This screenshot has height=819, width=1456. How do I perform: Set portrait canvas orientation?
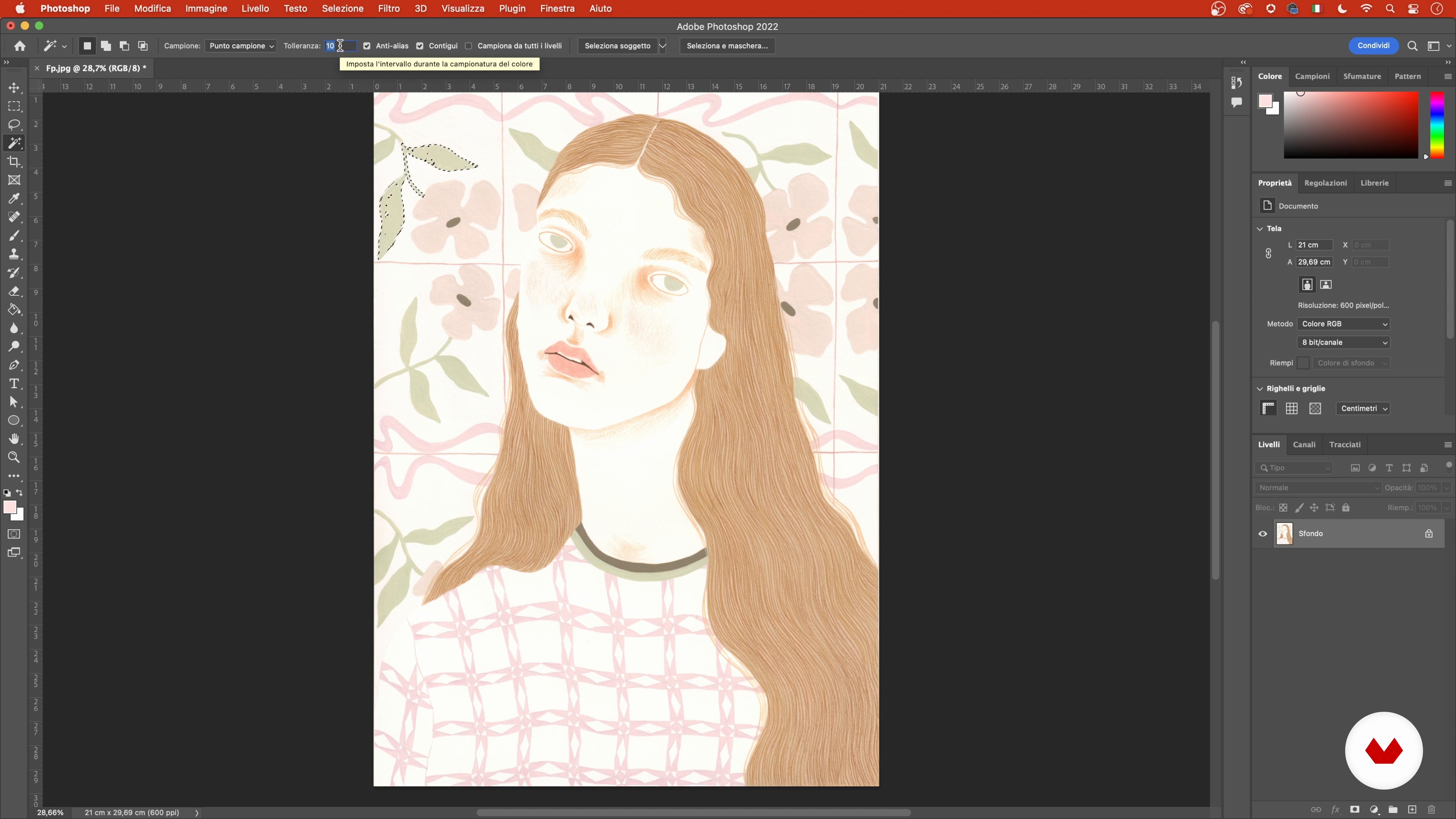(x=1307, y=284)
